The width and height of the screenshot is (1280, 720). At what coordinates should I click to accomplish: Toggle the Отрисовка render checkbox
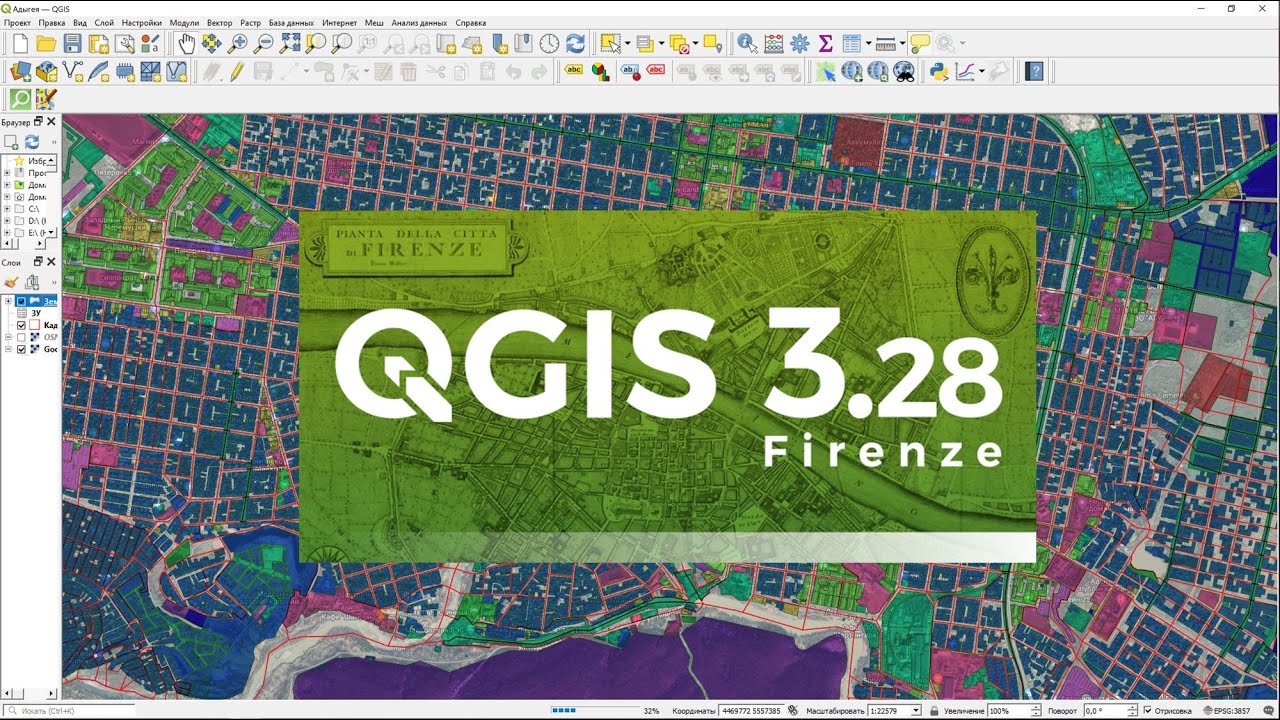(1147, 711)
